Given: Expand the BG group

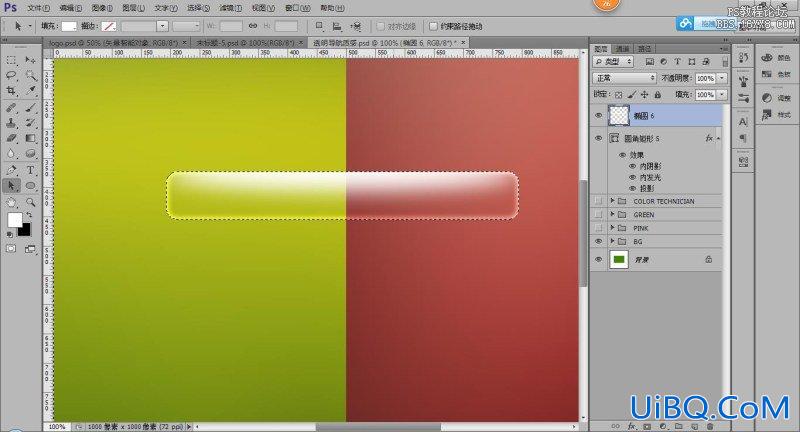Looking at the screenshot, I should (x=612, y=241).
